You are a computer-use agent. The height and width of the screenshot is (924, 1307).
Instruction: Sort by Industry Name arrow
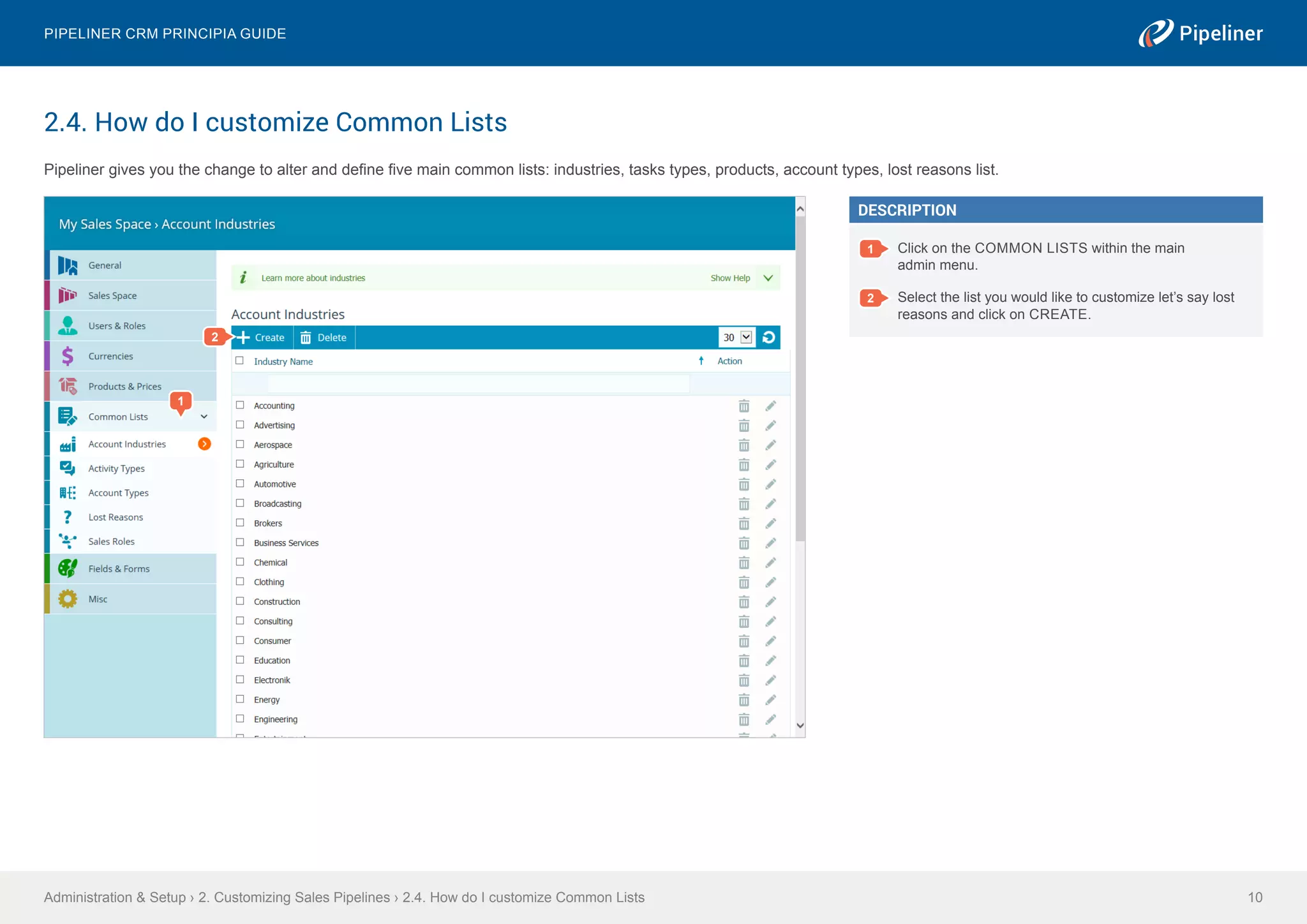pos(701,361)
